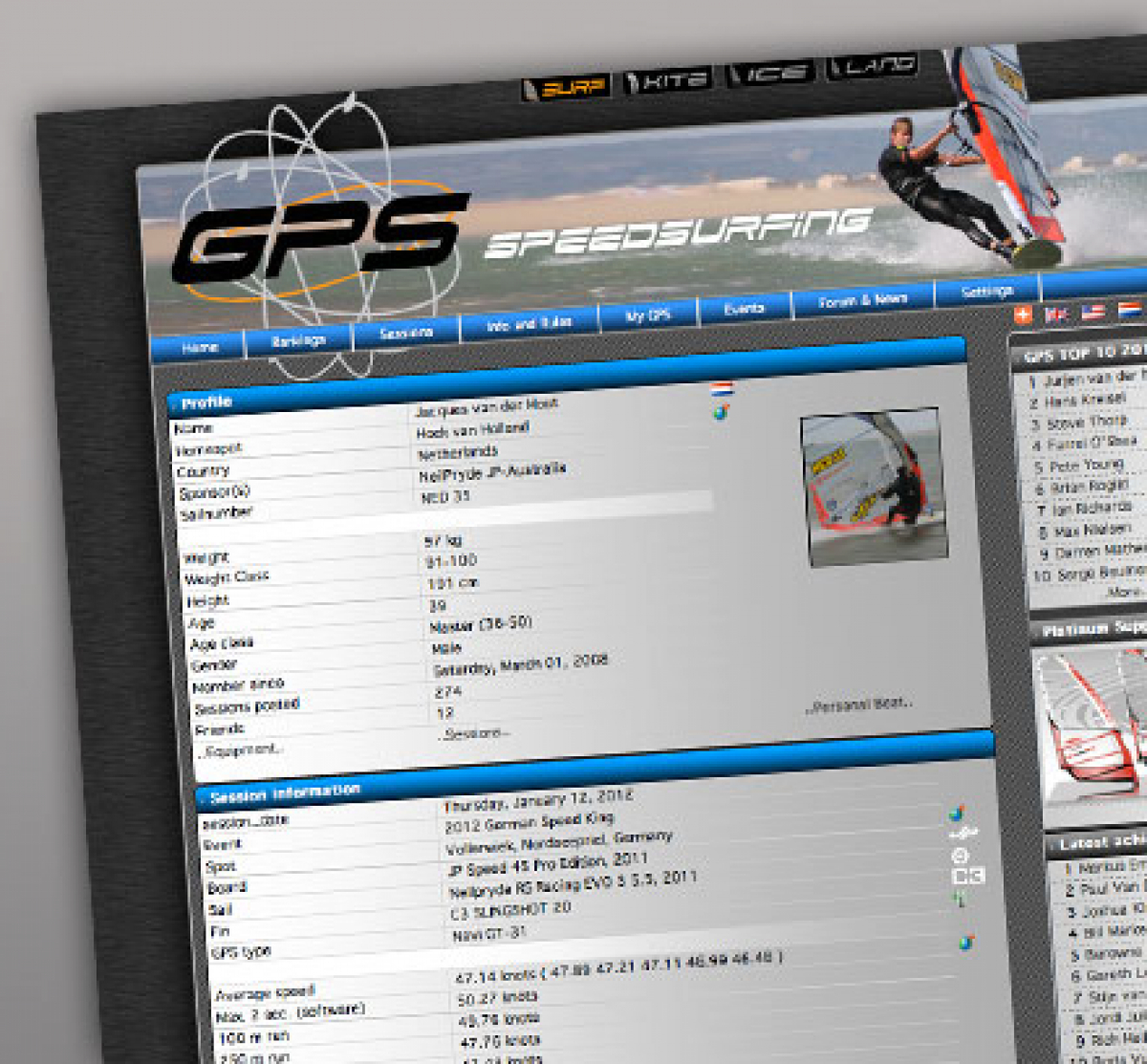Open Farrel O'Shea in GPS Top 10

click(x=1091, y=445)
